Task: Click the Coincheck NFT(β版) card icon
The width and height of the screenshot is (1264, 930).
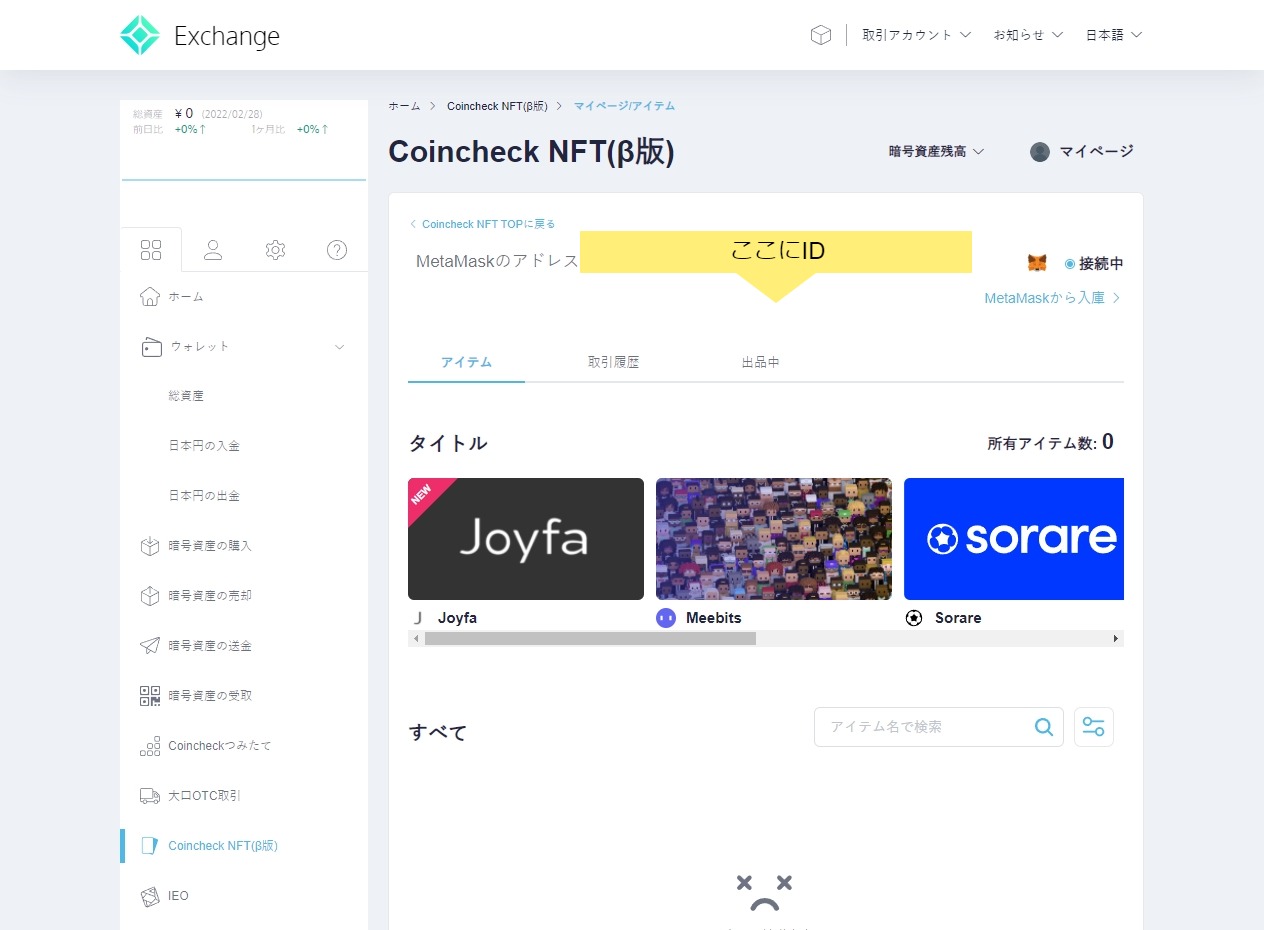Action: point(150,846)
